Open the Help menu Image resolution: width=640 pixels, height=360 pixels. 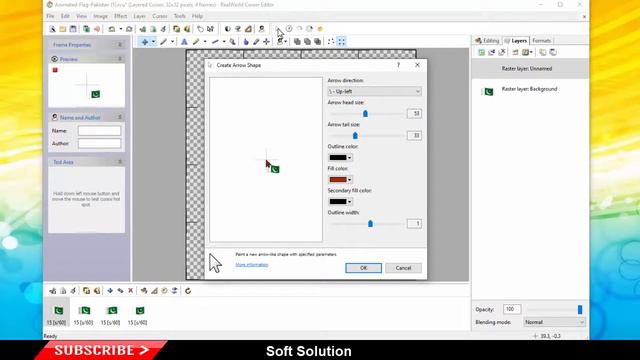197,16
